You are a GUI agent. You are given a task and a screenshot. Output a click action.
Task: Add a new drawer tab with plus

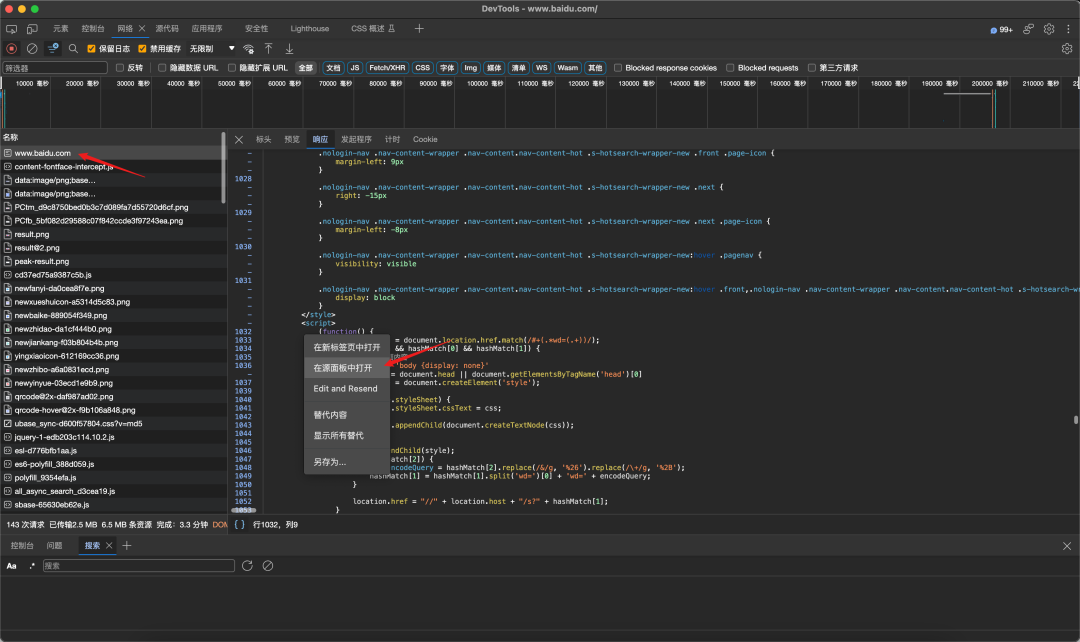(x=127, y=545)
